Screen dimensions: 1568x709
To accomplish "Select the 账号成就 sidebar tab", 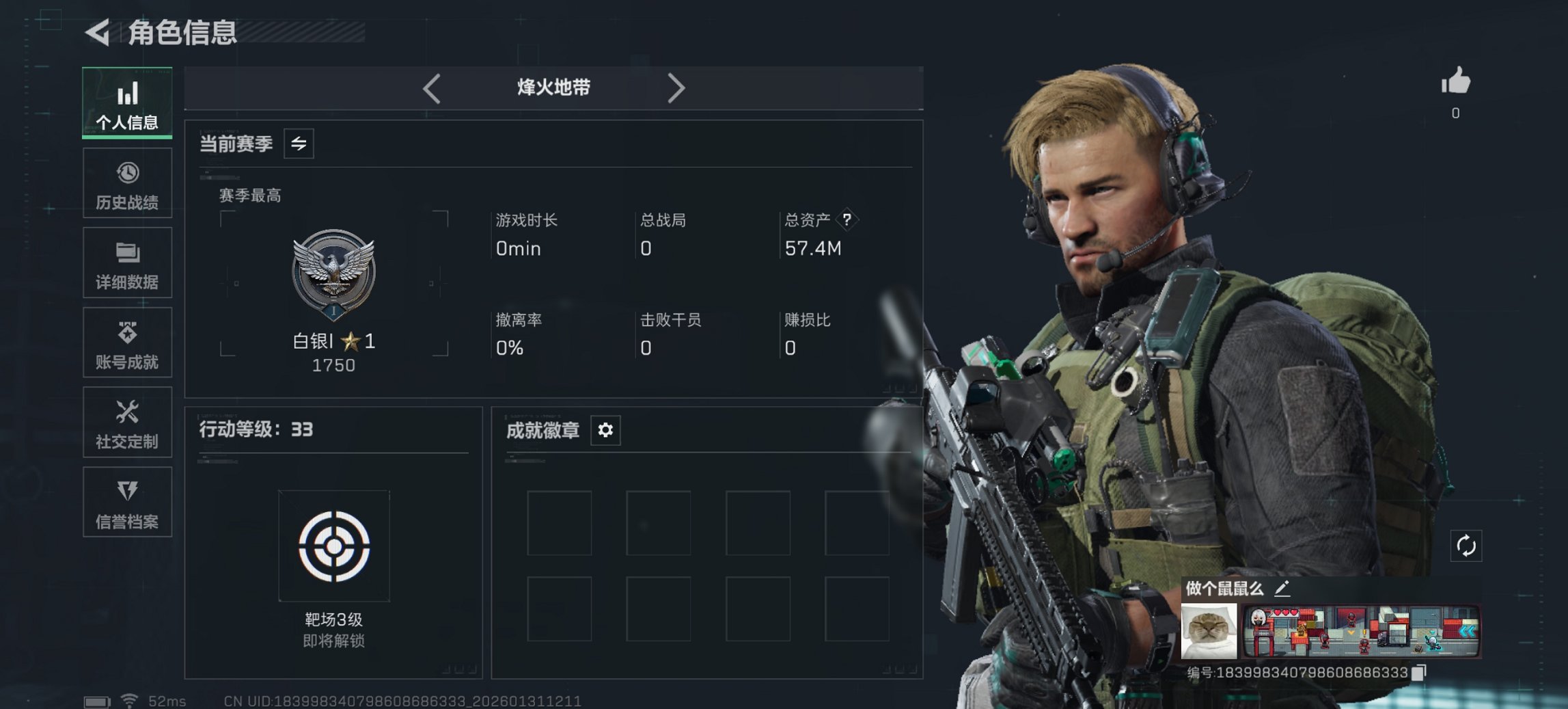I will click(x=127, y=343).
